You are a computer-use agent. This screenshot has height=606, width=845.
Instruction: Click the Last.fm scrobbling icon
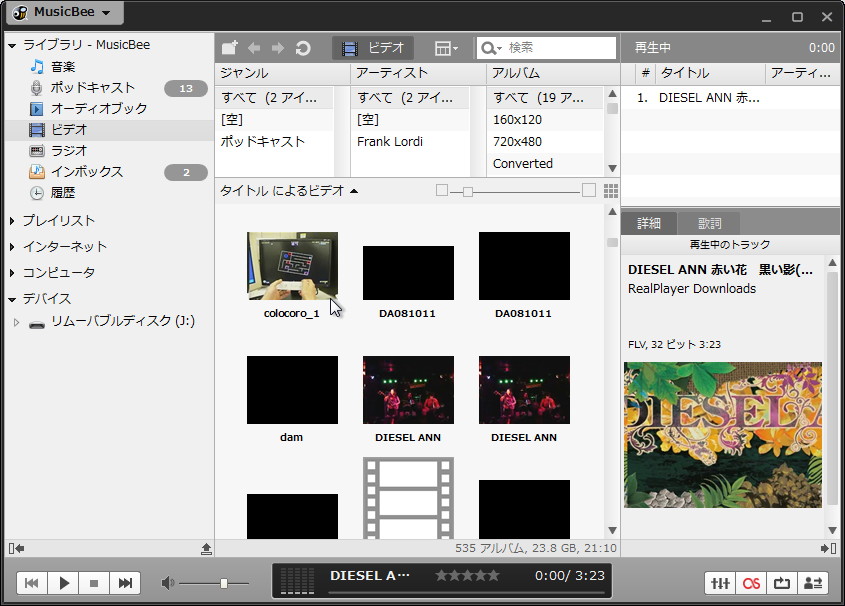(751, 582)
